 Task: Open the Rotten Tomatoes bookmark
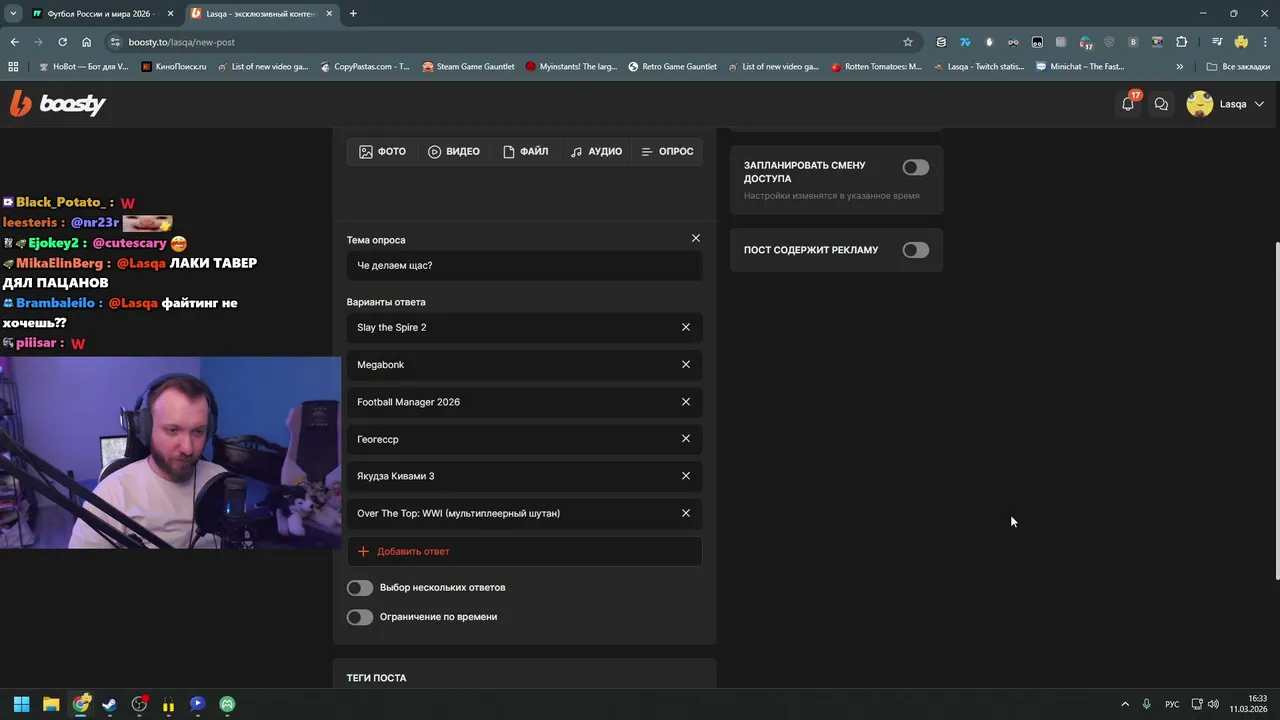click(877, 67)
